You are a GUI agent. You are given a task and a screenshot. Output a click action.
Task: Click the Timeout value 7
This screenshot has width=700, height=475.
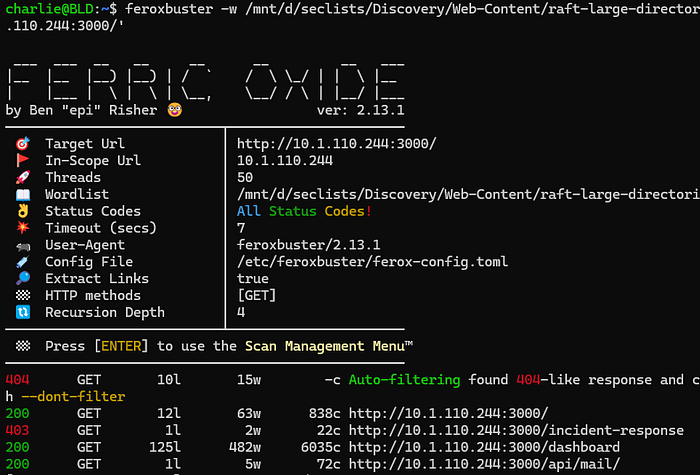tap(241, 228)
